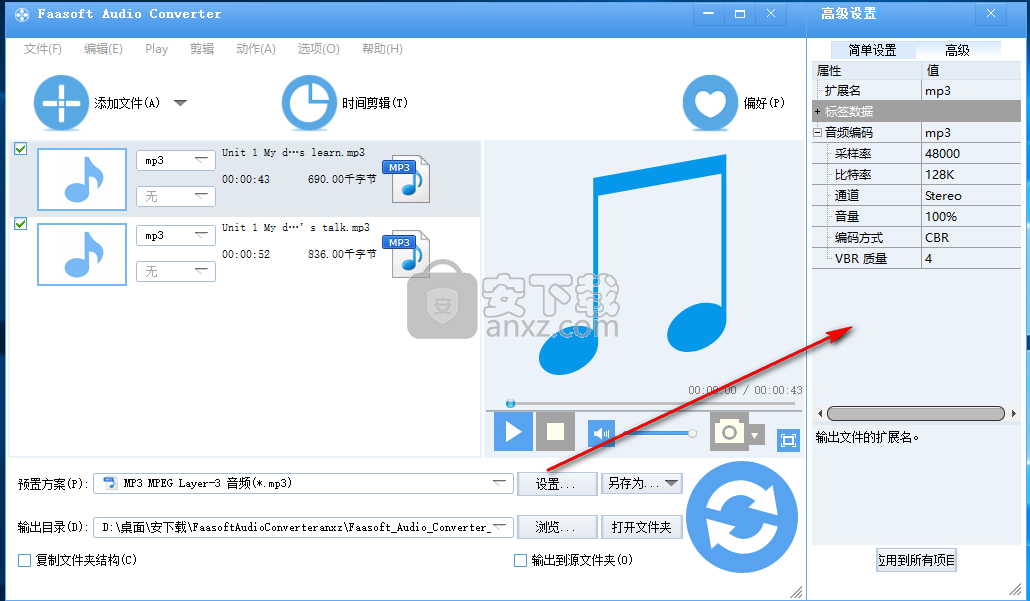Screen dimensions: 1030x601
Task: Start conversion with the big refresh button
Action: click(742, 517)
